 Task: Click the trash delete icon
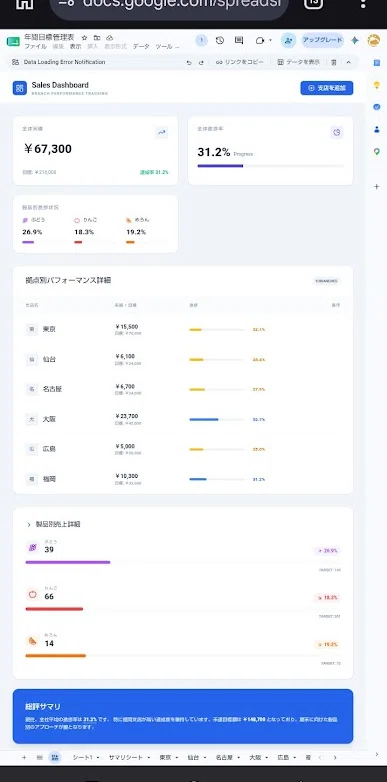point(334,62)
